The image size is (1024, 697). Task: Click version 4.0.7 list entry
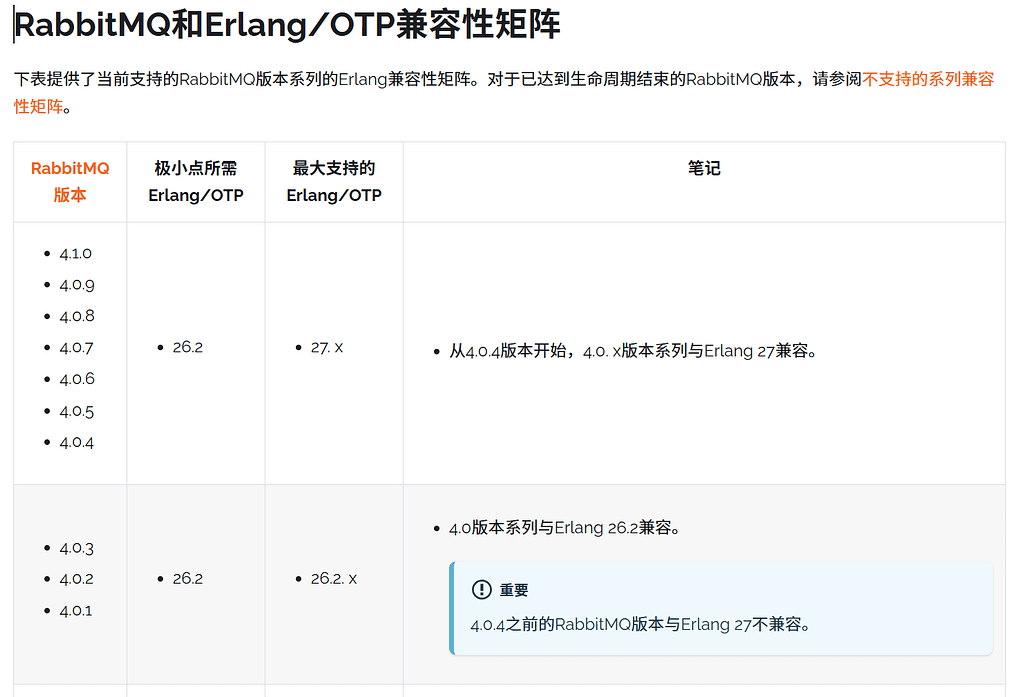coord(76,348)
